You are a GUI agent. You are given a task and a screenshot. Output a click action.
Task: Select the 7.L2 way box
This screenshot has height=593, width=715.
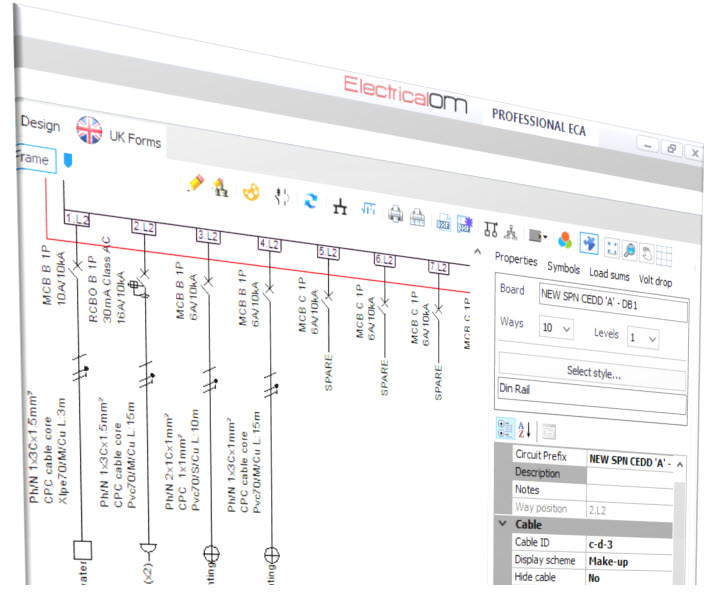coord(439,267)
